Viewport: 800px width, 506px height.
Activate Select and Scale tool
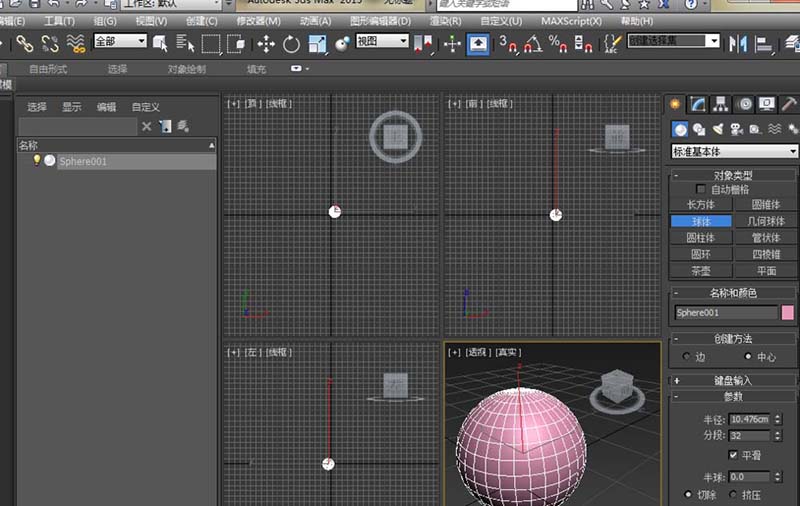tap(317, 44)
